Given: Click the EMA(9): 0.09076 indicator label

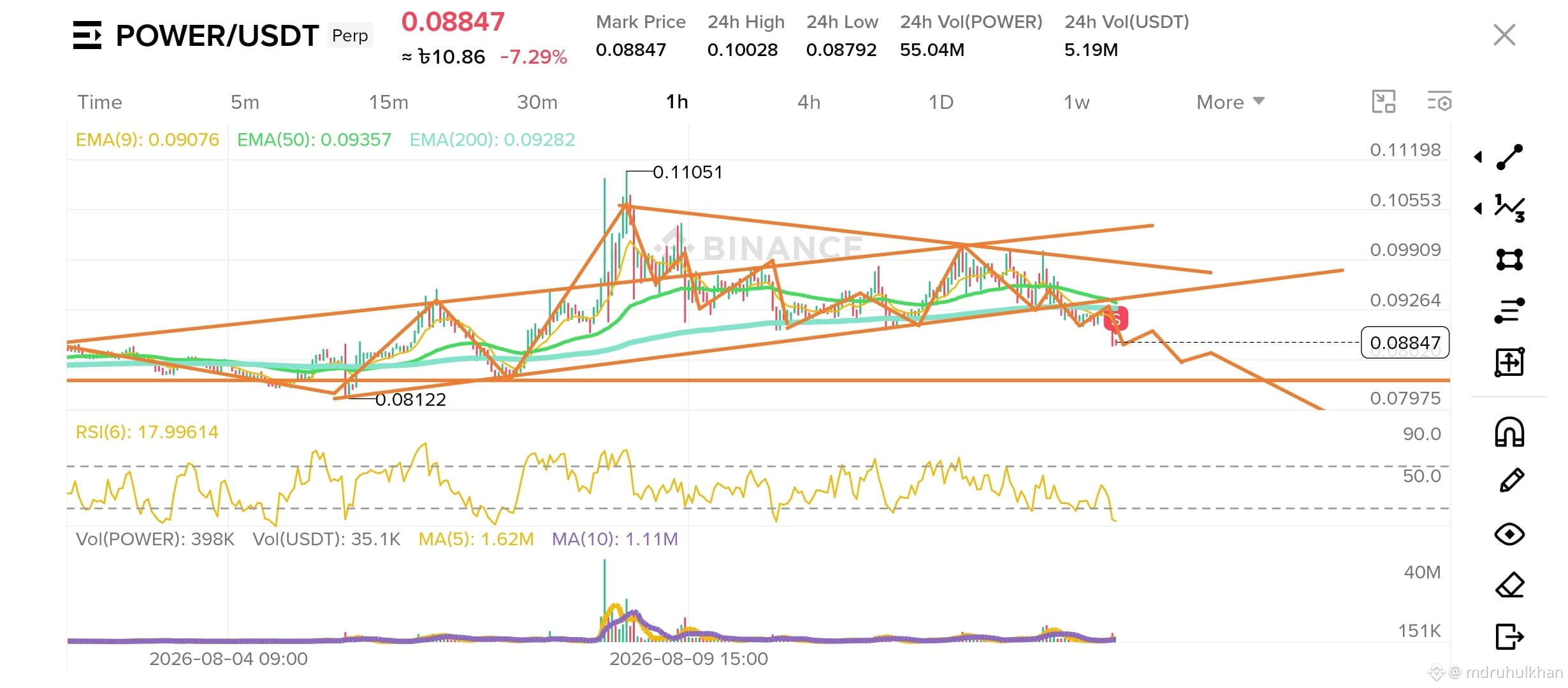Looking at the screenshot, I should [147, 140].
